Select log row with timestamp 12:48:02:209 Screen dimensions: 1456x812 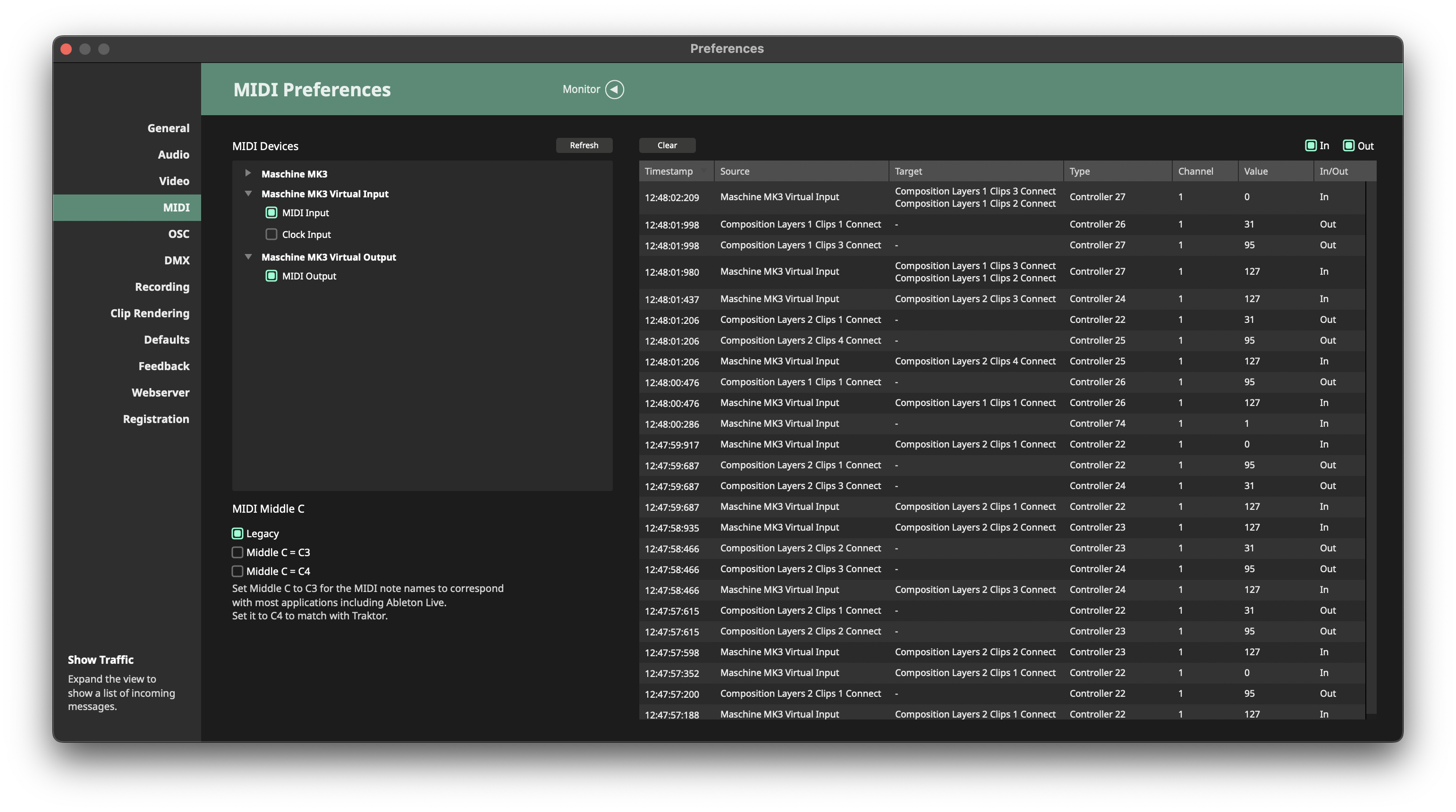[x=1002, y=197]
